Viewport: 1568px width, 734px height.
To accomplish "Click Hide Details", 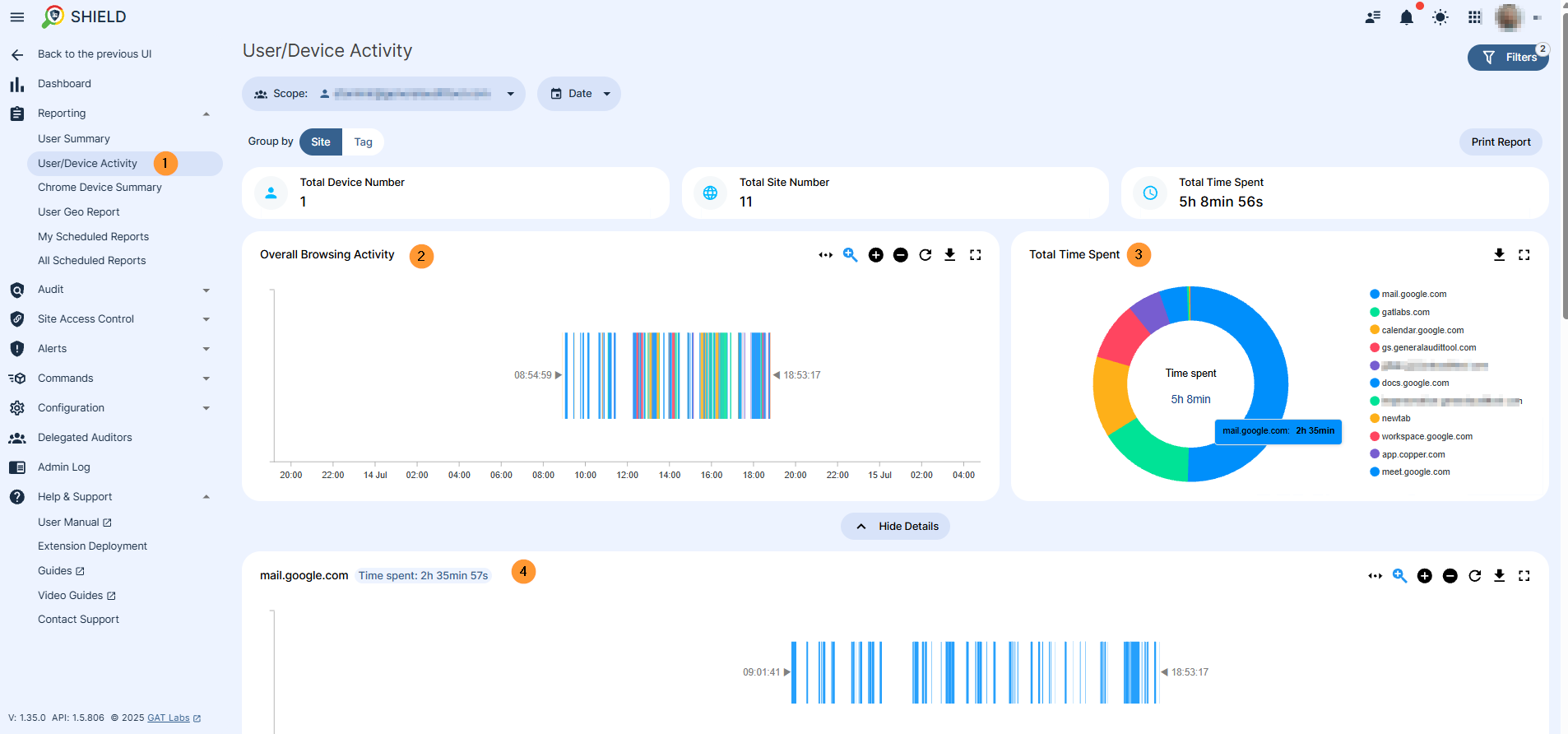I will point(895,527).
